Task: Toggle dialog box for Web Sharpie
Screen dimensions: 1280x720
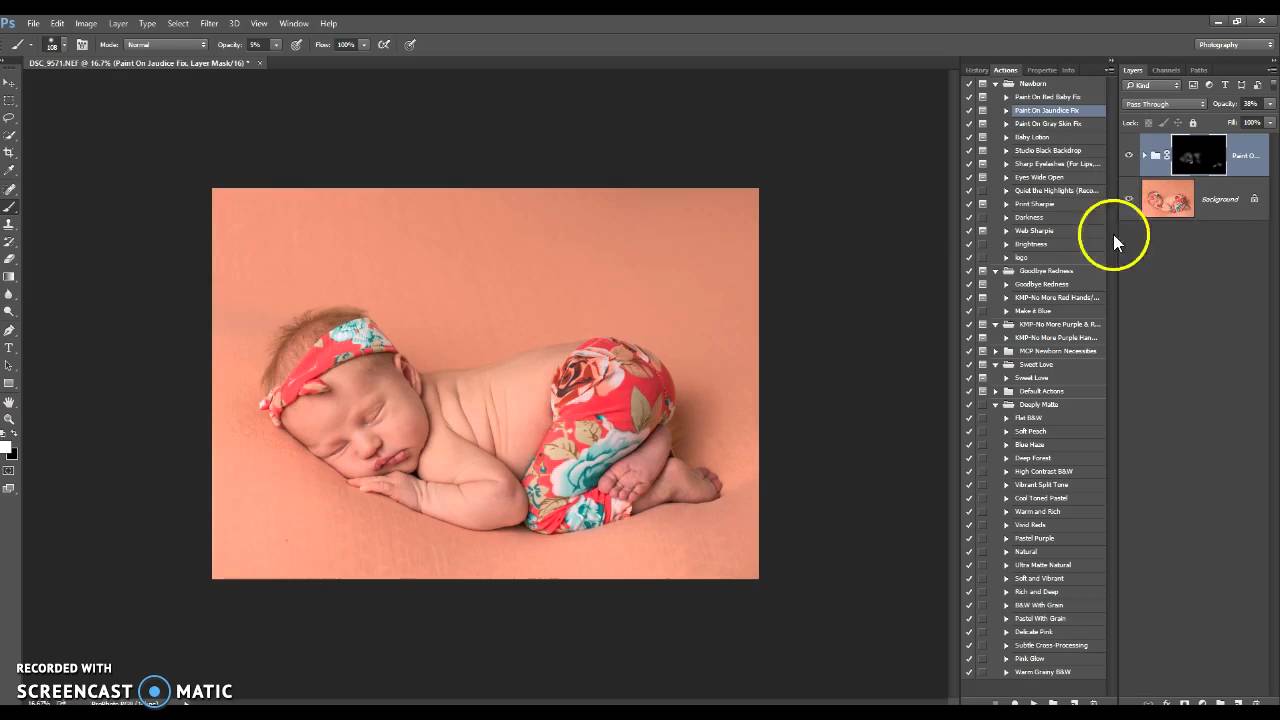Action: tap(982, 231)
